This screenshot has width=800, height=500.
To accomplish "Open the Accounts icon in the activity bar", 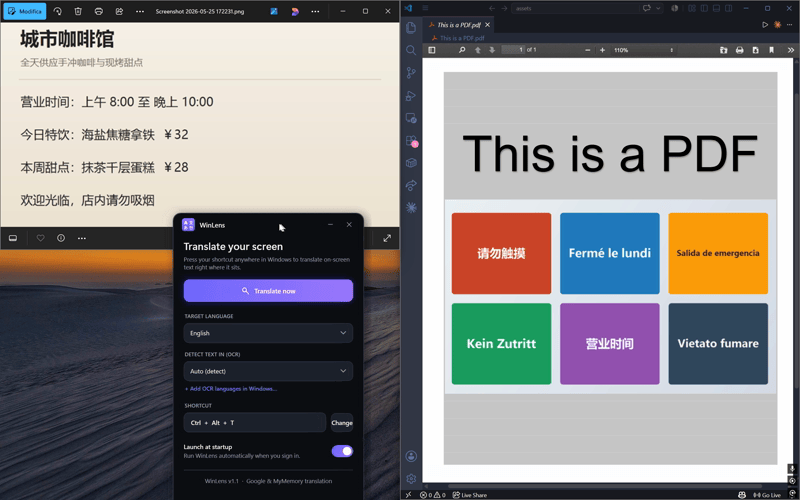I will [x=411, y=456].
